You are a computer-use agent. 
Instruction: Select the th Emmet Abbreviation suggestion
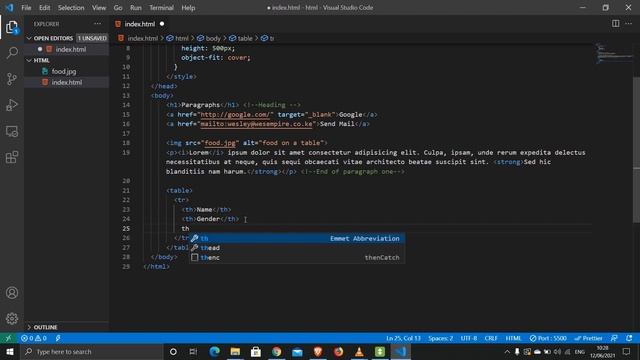pyautogui.click(x=297, y=238)
